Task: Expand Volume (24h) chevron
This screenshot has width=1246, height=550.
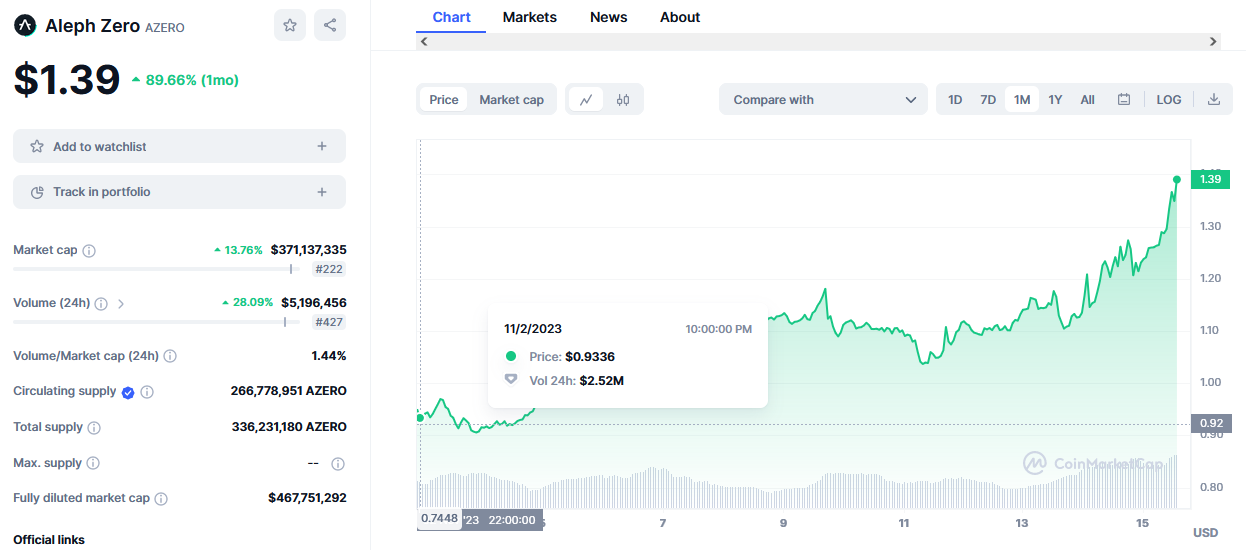Action: pos(121,303)
